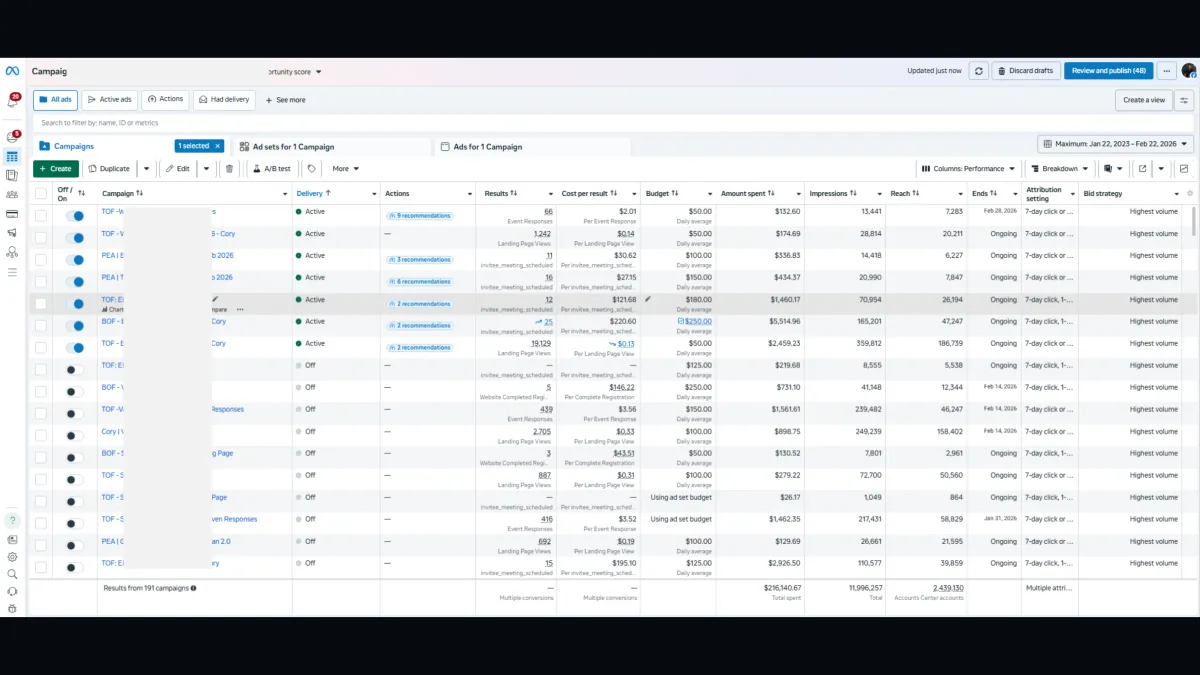The width and height of the screenshot is (1200, 675).
Task: Expand the Columns: Performance dropdown
Action: click(x=968, y=169)
